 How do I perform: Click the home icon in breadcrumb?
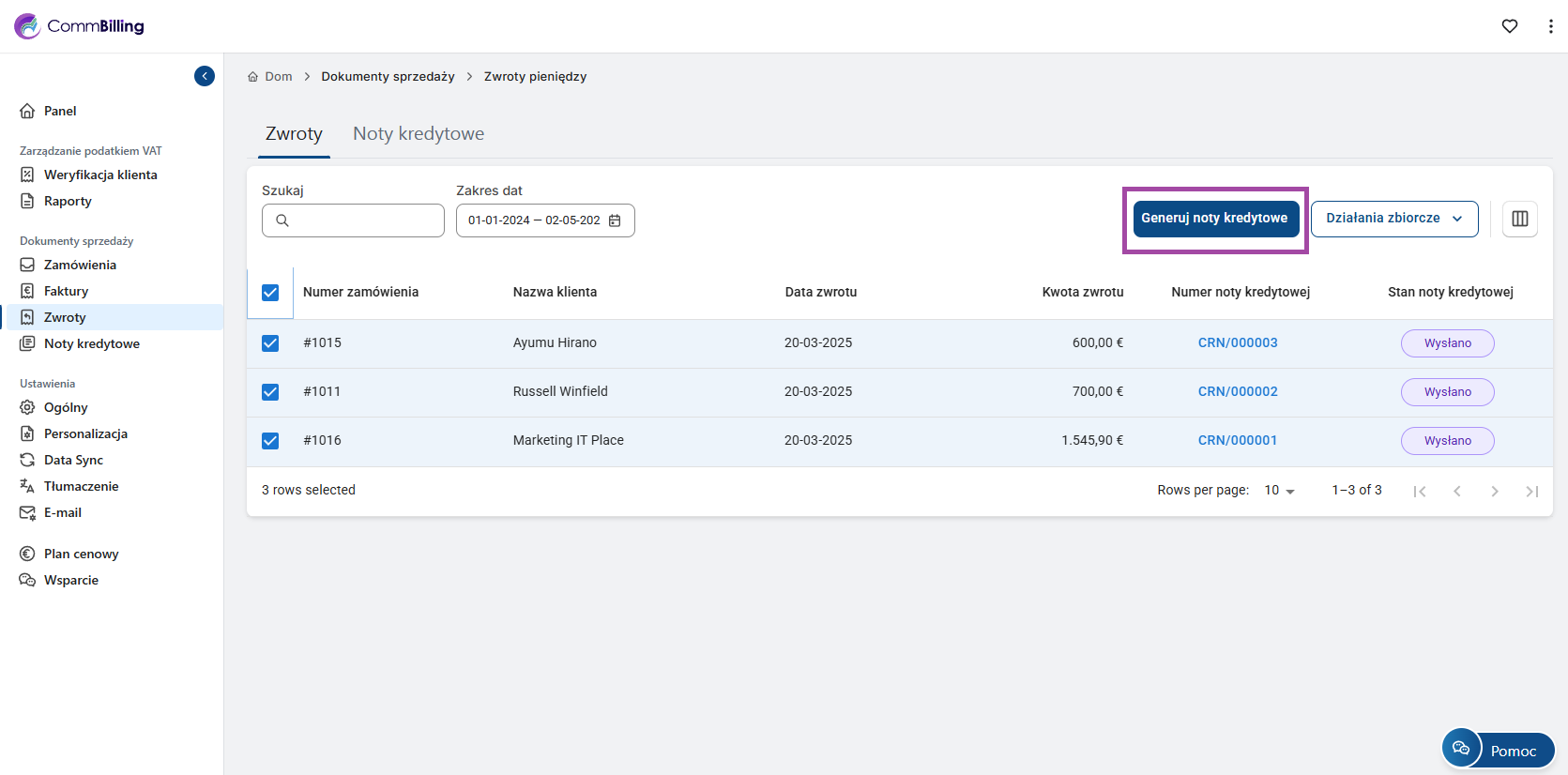point(252,77)
